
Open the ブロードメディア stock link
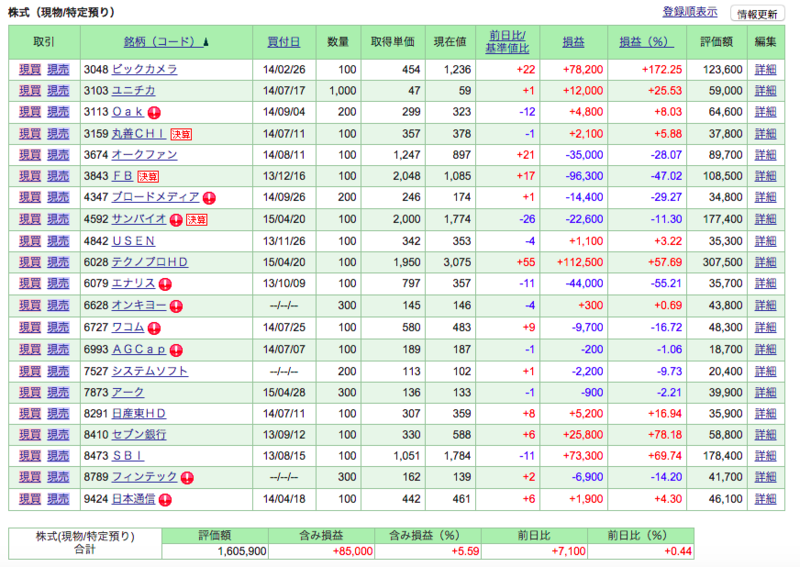(x=156, y=197)
